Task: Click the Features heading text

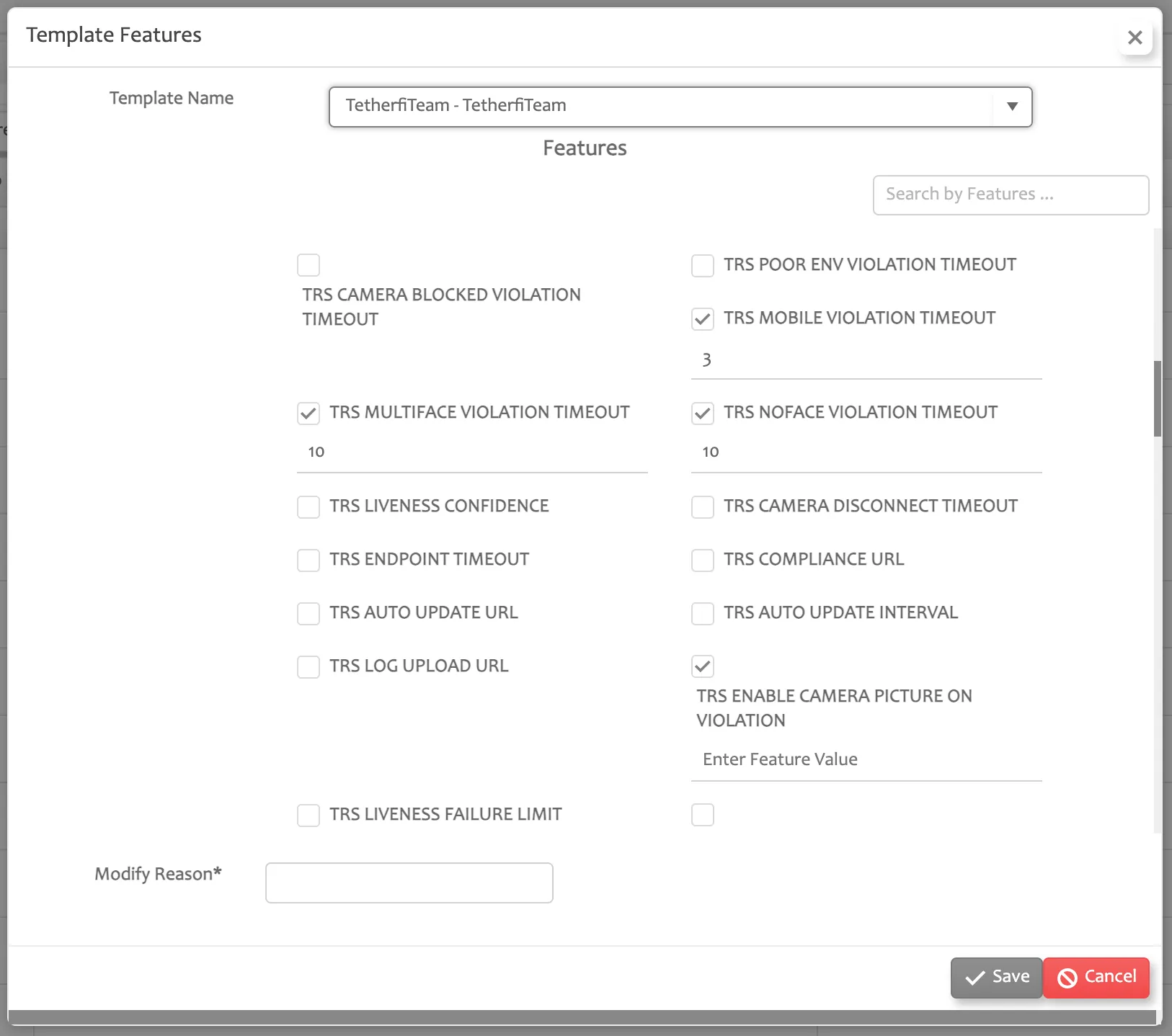Action: pos(585,148)
